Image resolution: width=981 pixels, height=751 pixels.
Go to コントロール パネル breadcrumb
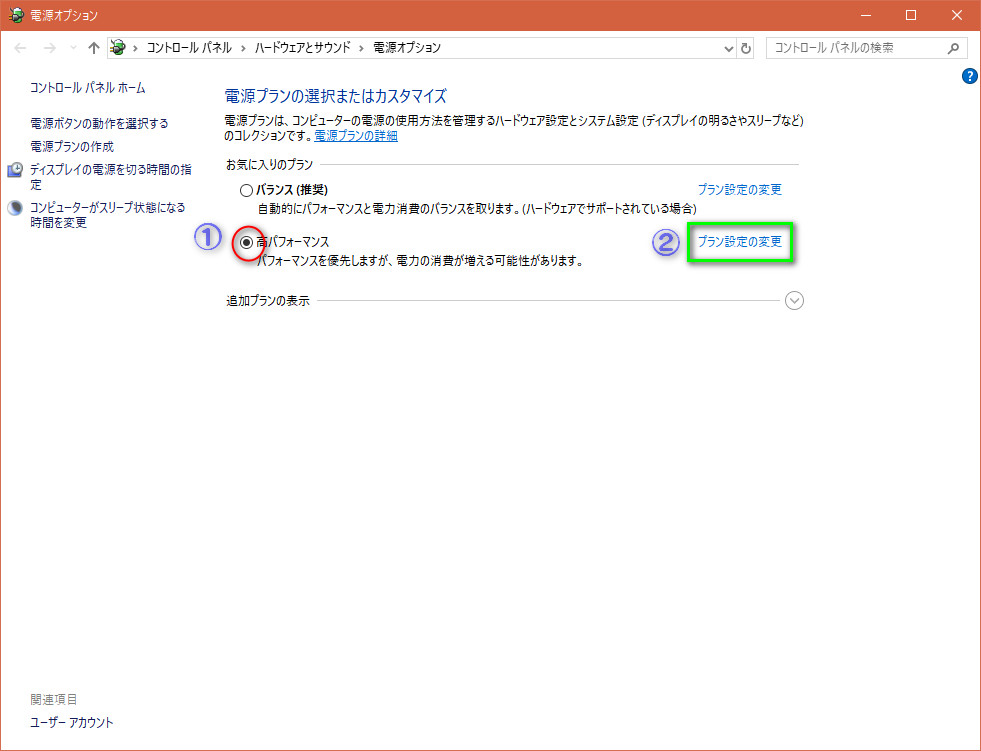point(188,48)
